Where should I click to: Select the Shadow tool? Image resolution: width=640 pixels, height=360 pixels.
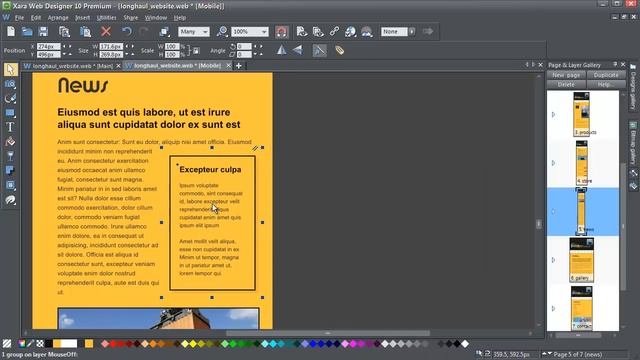11,171
